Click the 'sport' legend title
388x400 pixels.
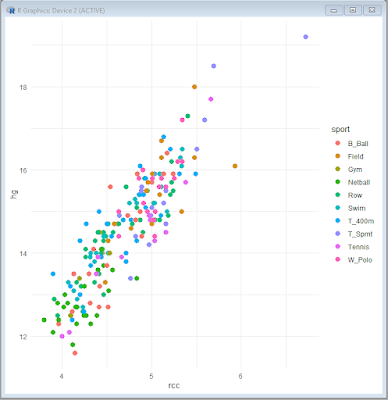[340, 129]
